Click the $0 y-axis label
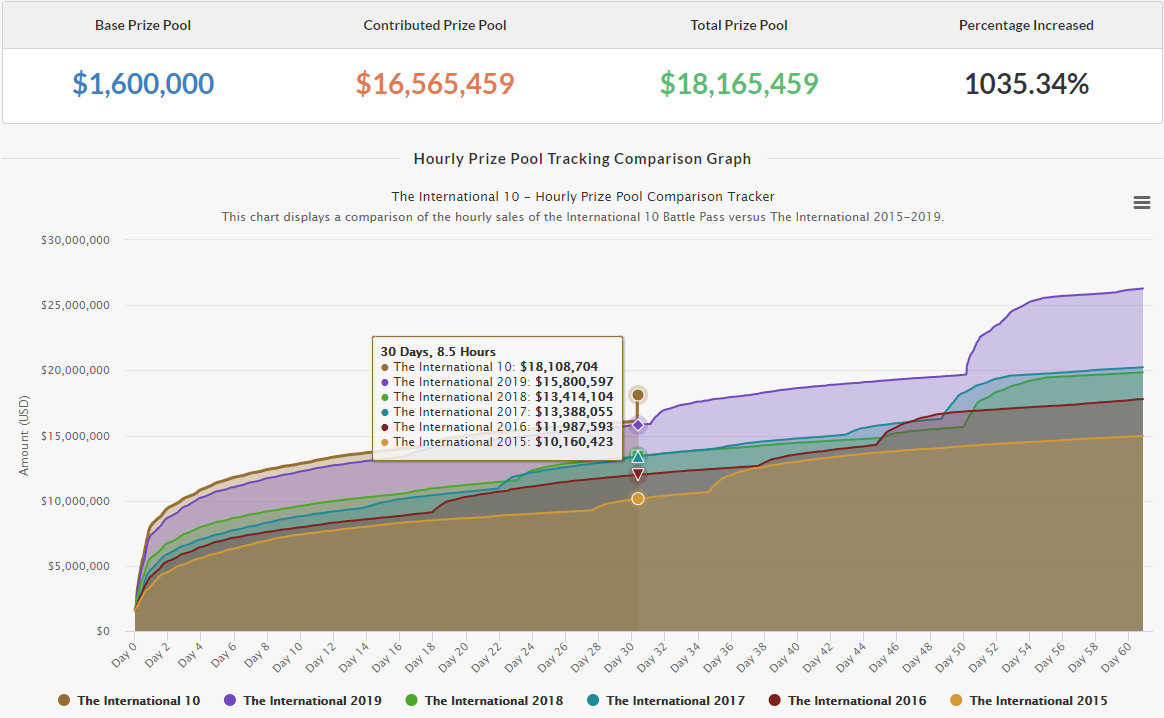This screenshot has width=1164, height=718. [x=103, y=631]
